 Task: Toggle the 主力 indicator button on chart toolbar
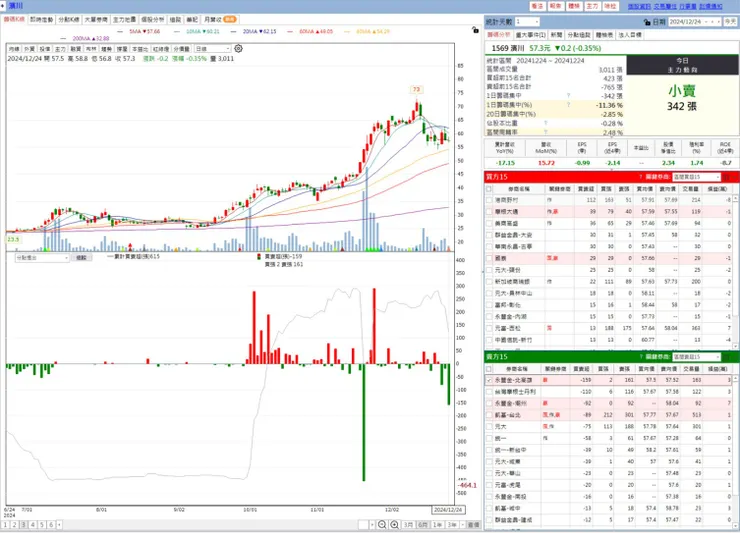(60, 49)
